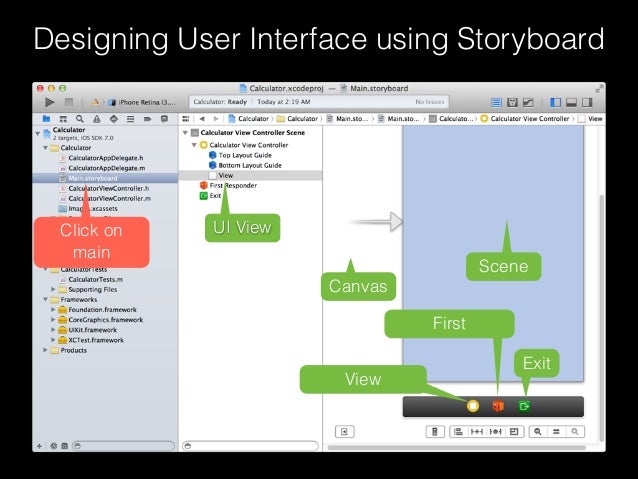Image resolution: width=638 pixels, height=479 pixels.
Task: Enter full screen with top-right arrows
Action: coord(599,89)
